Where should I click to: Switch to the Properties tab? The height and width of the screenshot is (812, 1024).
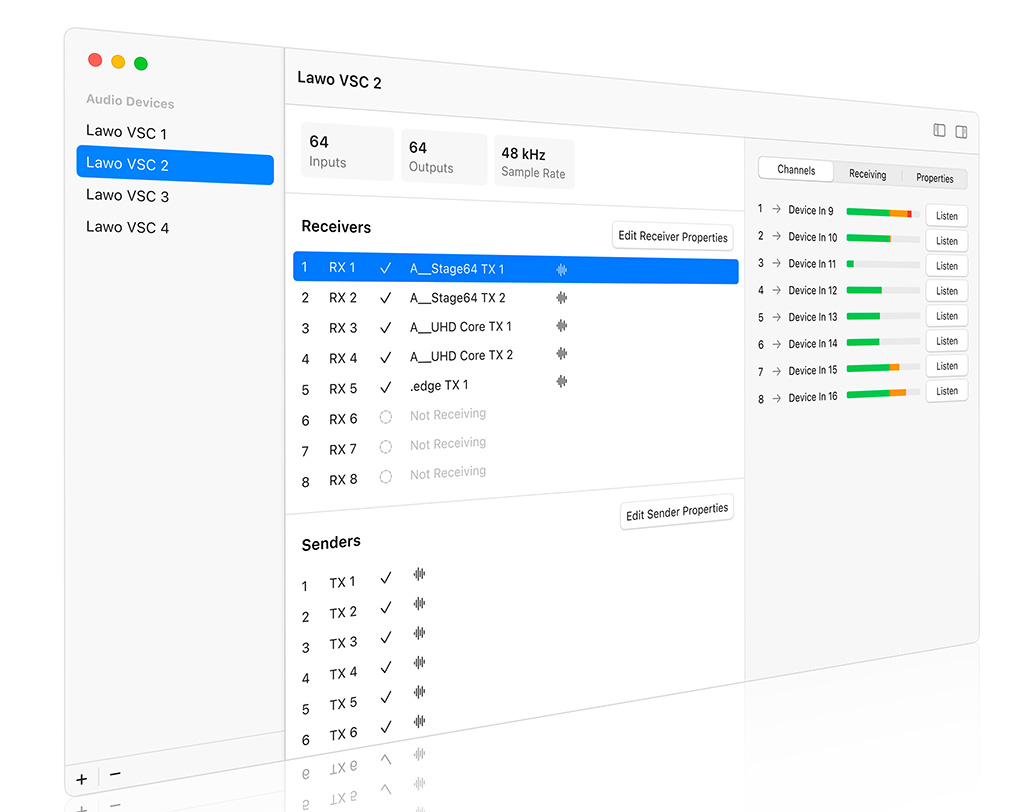click(935, 178)
